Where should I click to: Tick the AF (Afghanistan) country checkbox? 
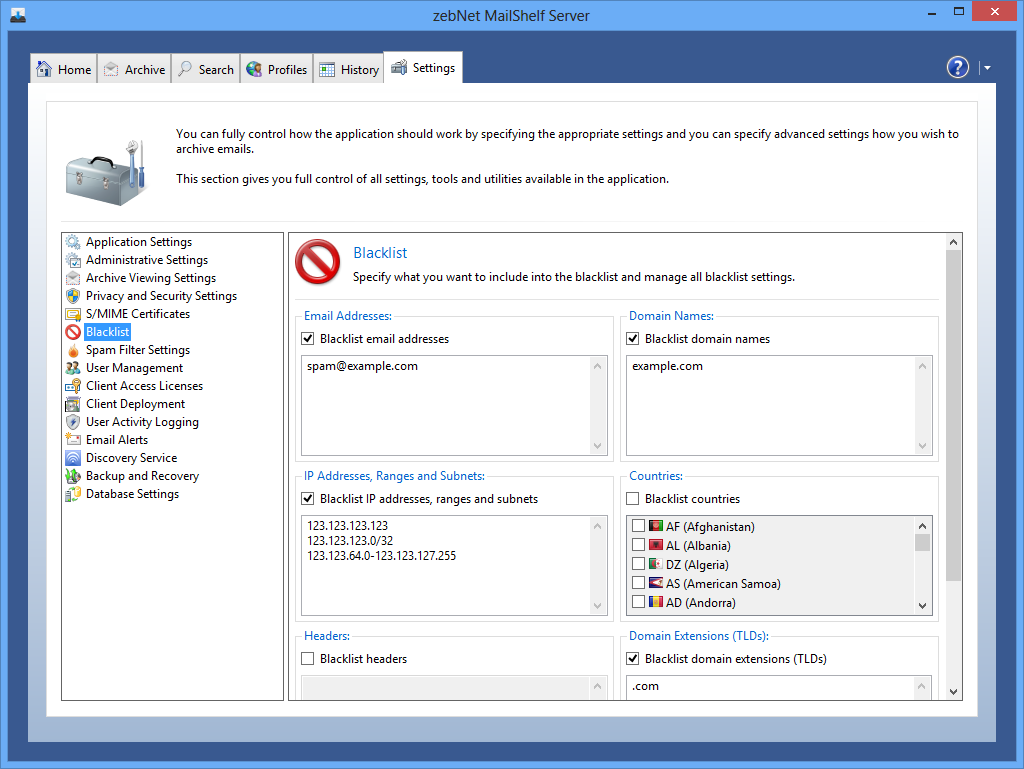(639, 526)
